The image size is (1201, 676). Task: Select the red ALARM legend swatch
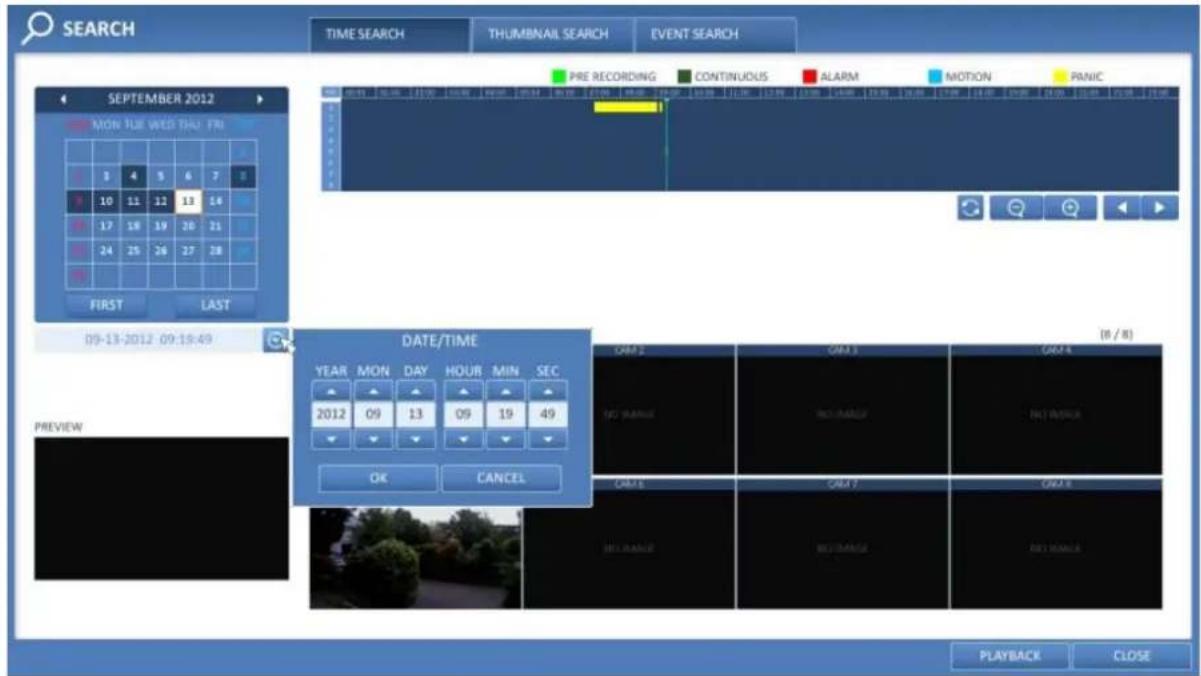pyautogui.click(x=808, y=76)
